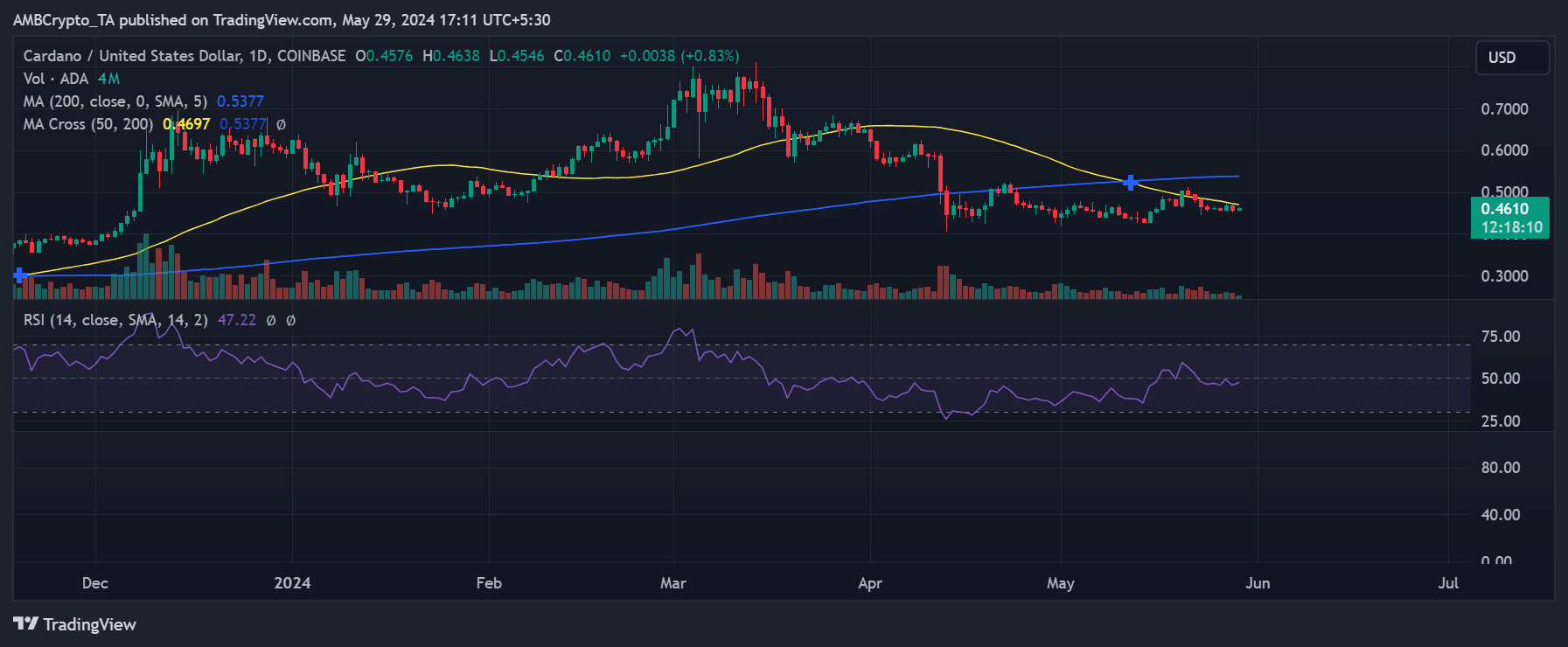
Task: Click the Feb date label
Action: (x=489, y=583)
